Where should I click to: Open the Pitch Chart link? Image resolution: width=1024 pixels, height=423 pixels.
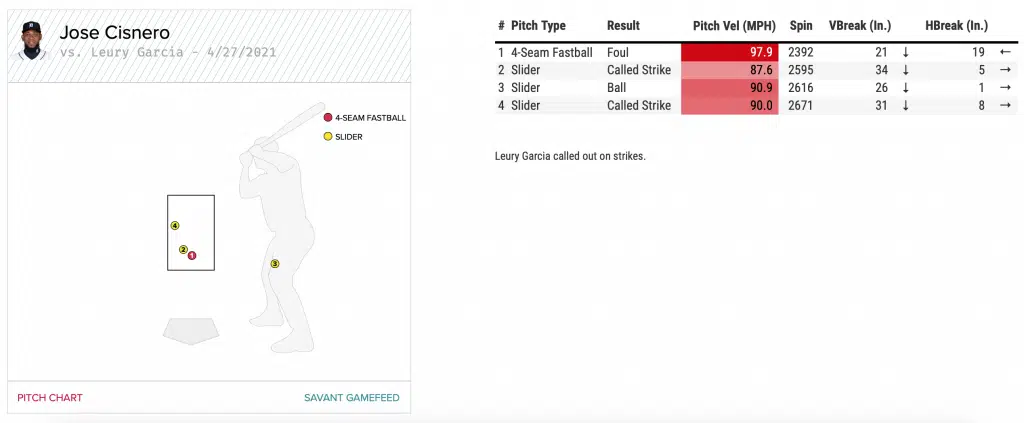[50, 398]
